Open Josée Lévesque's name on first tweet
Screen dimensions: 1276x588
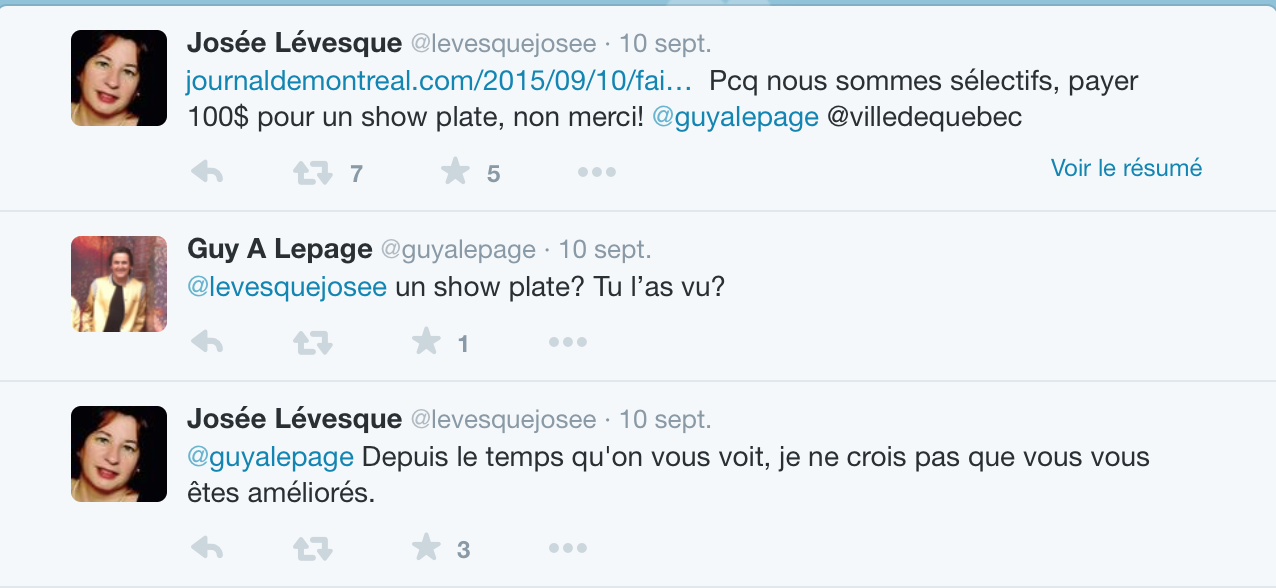point(294,43)
